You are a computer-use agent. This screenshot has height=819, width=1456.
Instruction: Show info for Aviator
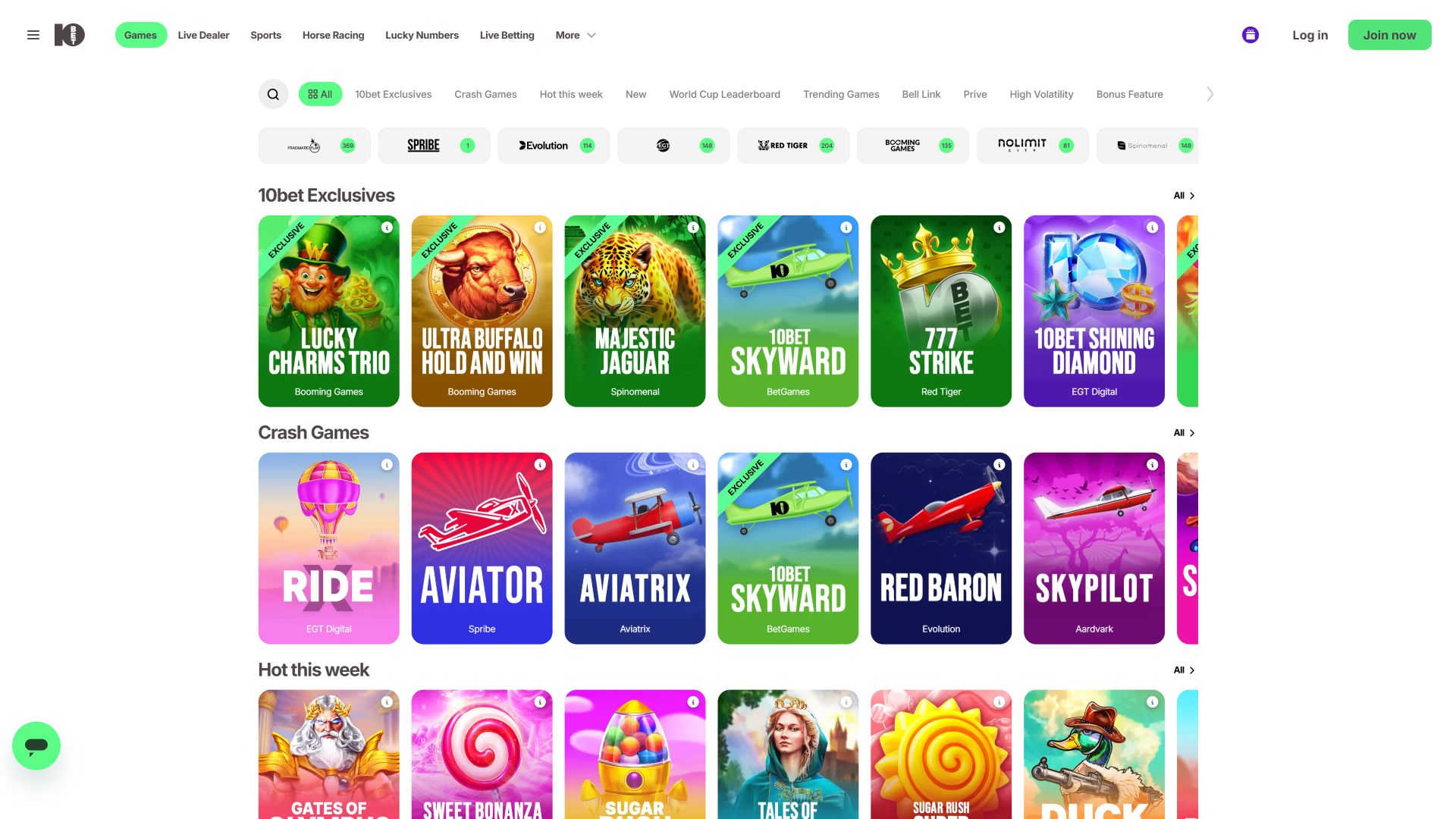coord(540,465)
